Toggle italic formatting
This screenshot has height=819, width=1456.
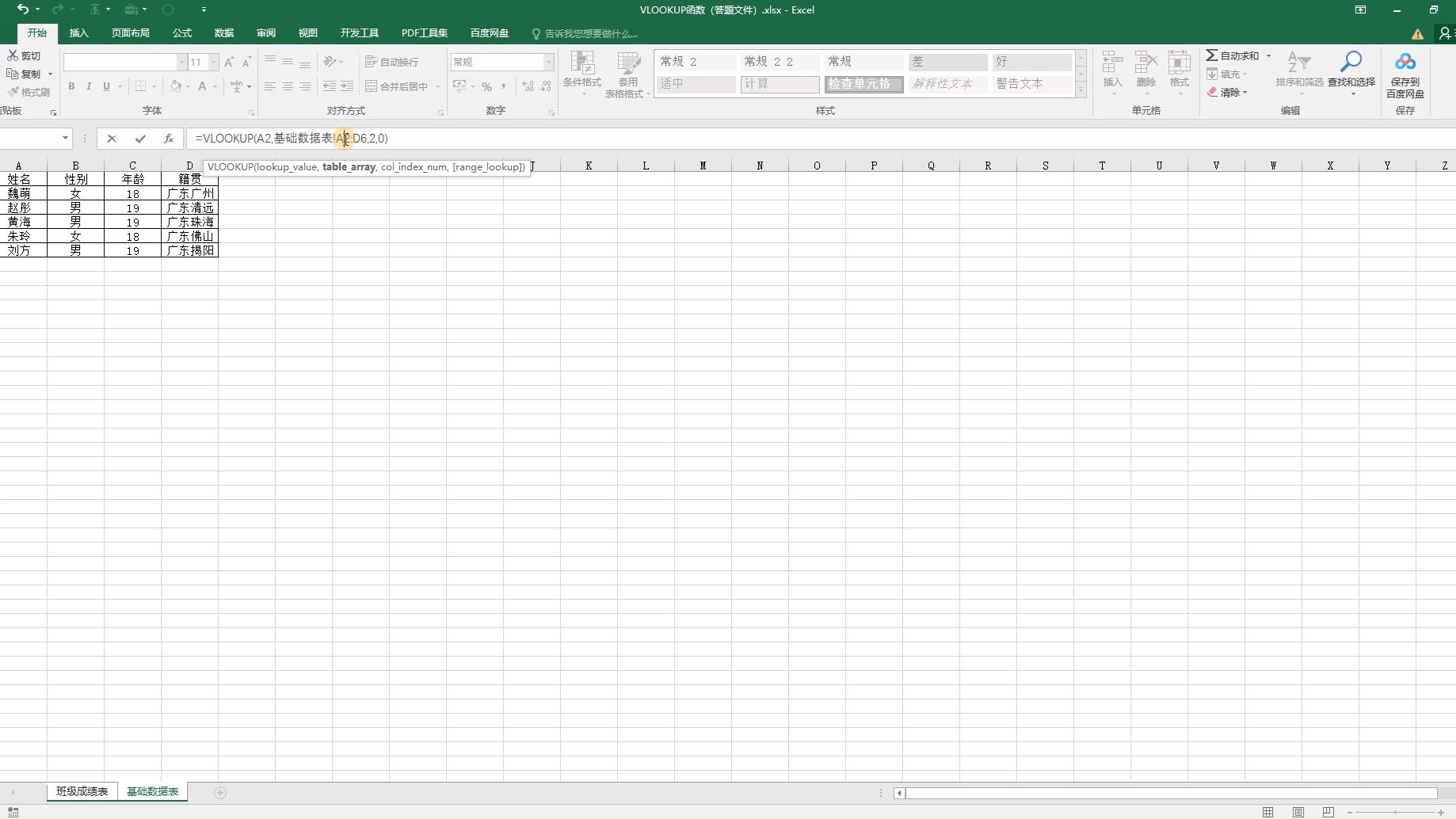[x=89, y=86]
